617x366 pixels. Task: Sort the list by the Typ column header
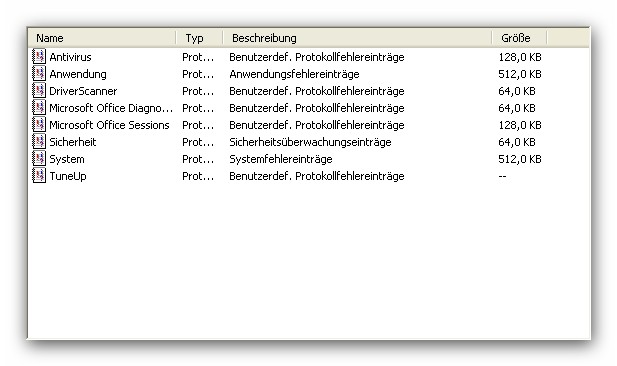point(200,38)
